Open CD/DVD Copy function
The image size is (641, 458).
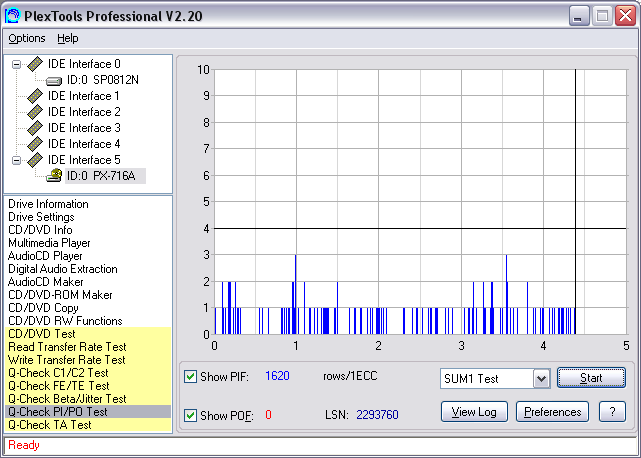tap(43, 308)
